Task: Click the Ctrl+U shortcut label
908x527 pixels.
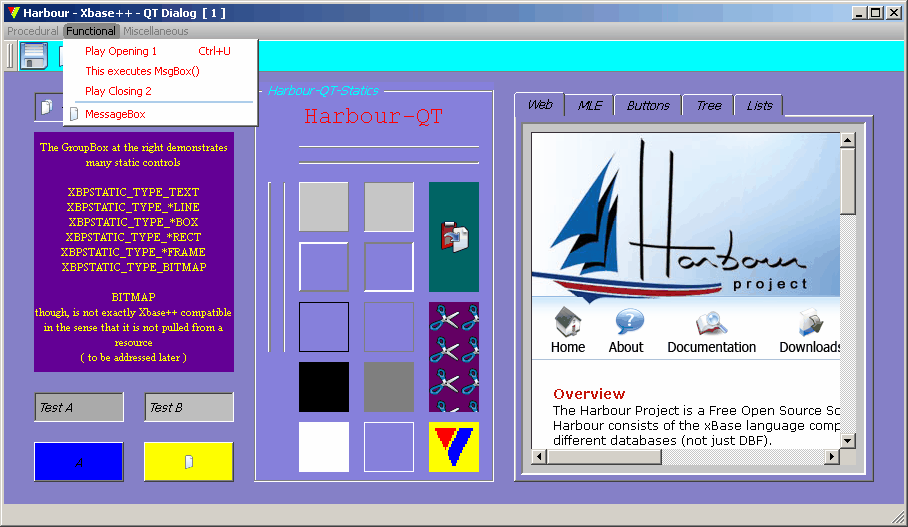Action: (x=214, y=51)
